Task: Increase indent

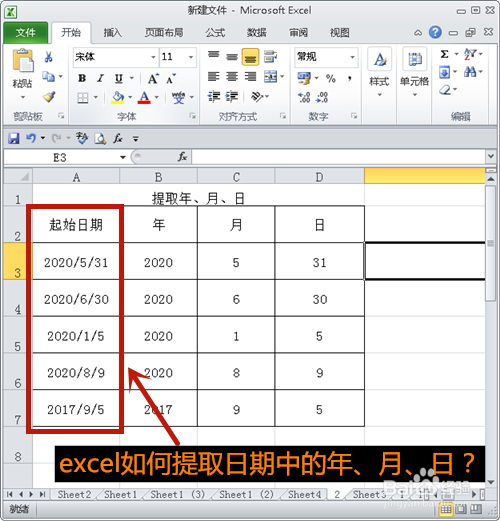Action: pos(232,97)
